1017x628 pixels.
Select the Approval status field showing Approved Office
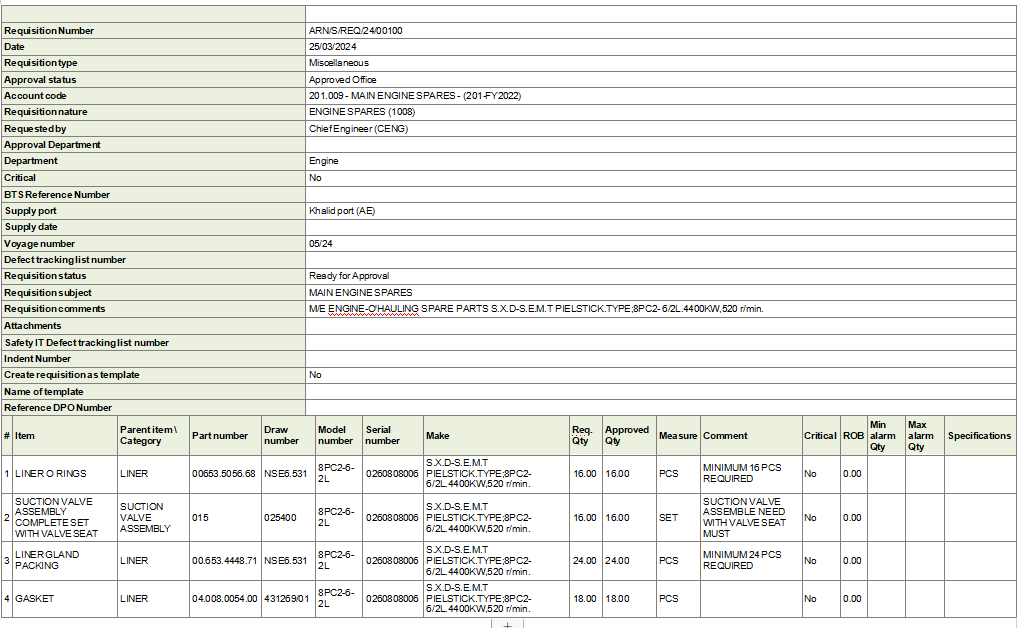pyautogui.click(x=343, y=79)
